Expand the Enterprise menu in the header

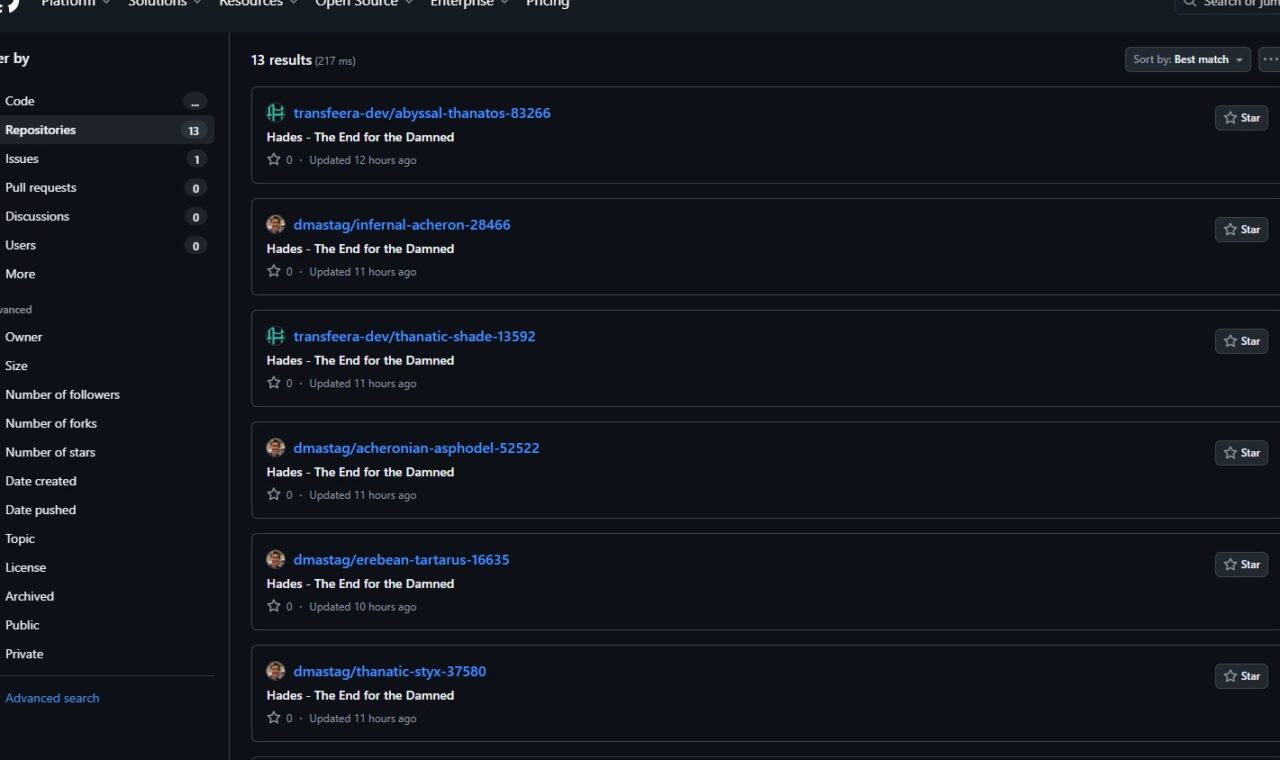(469, 3)
